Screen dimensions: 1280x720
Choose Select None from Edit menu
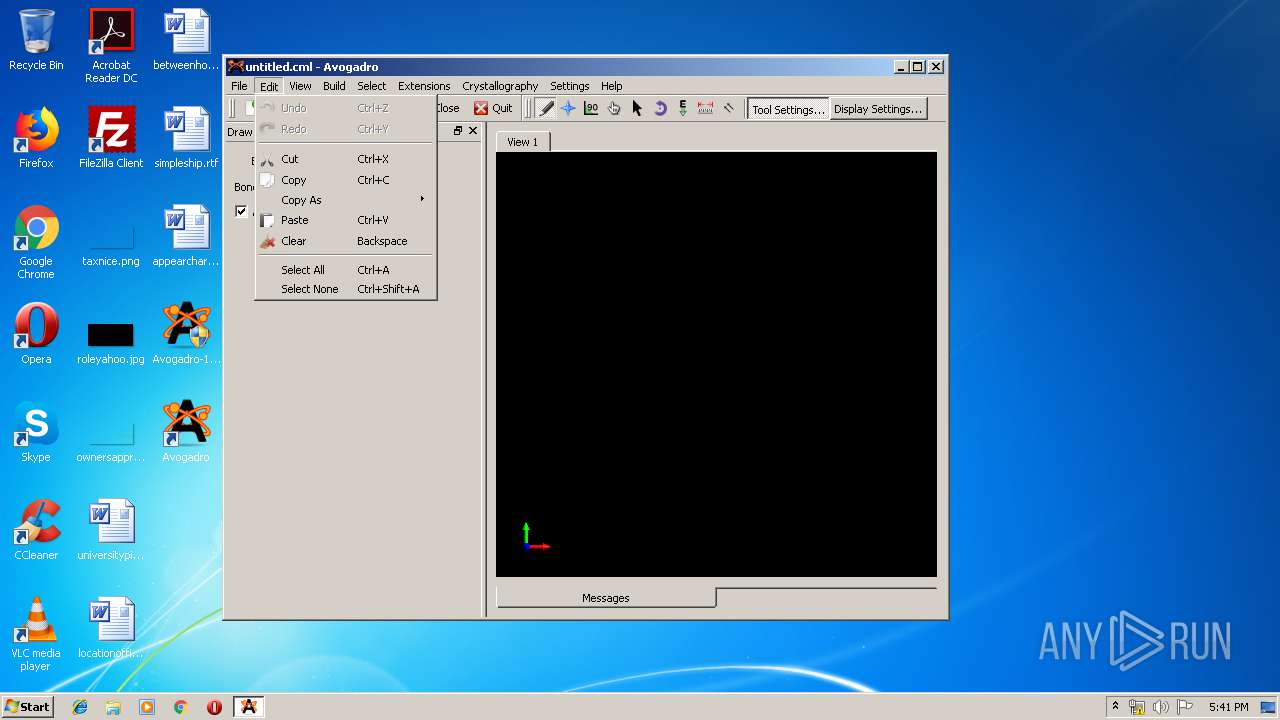[x=345, y=289]
